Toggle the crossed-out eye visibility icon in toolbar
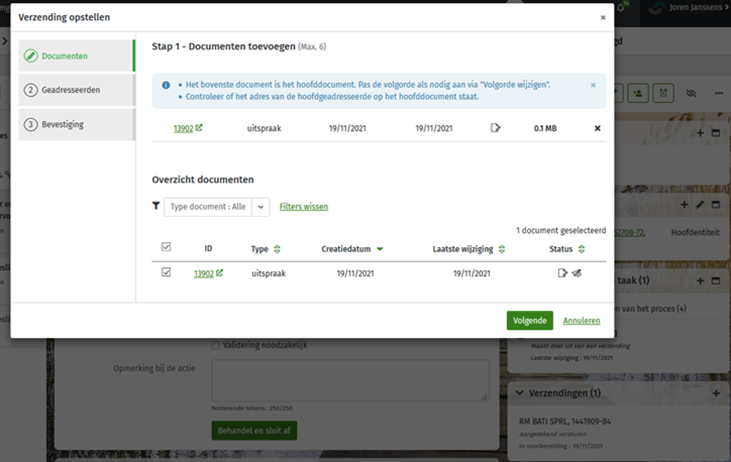The width and height of the screenshot is (731, 462). tap(691, 93)
